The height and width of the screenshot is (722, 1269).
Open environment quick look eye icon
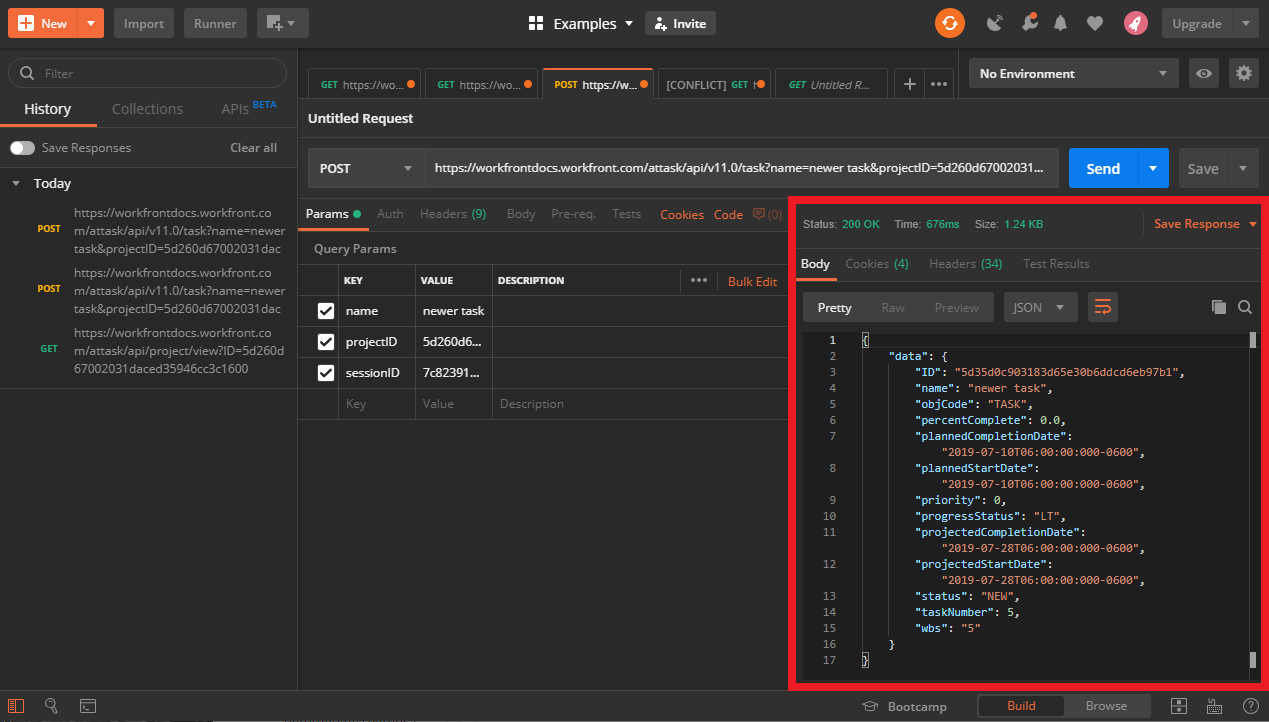[x=1204, y=73]
